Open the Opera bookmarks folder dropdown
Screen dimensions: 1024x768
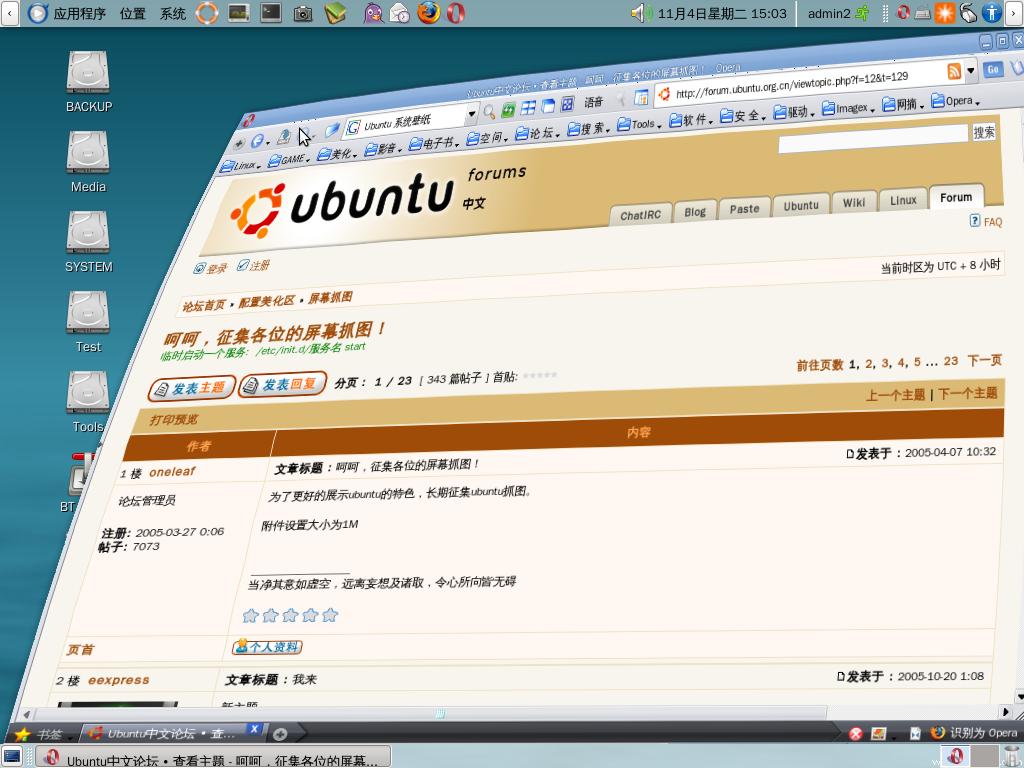[955, 101]
